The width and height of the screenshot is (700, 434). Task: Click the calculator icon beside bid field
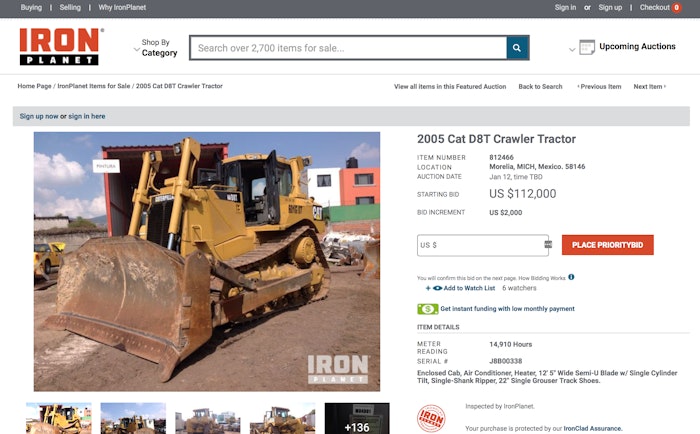(x=548, y=244)
